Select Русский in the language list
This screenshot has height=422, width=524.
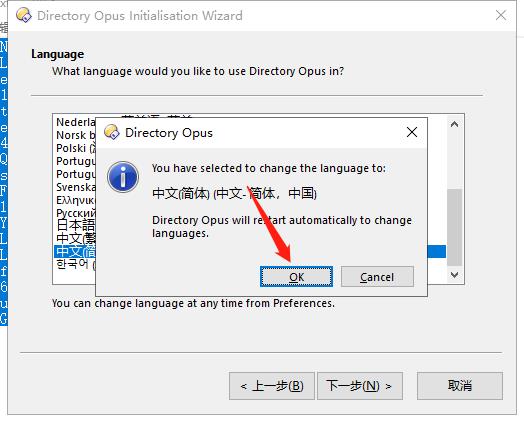pos(76,213)
